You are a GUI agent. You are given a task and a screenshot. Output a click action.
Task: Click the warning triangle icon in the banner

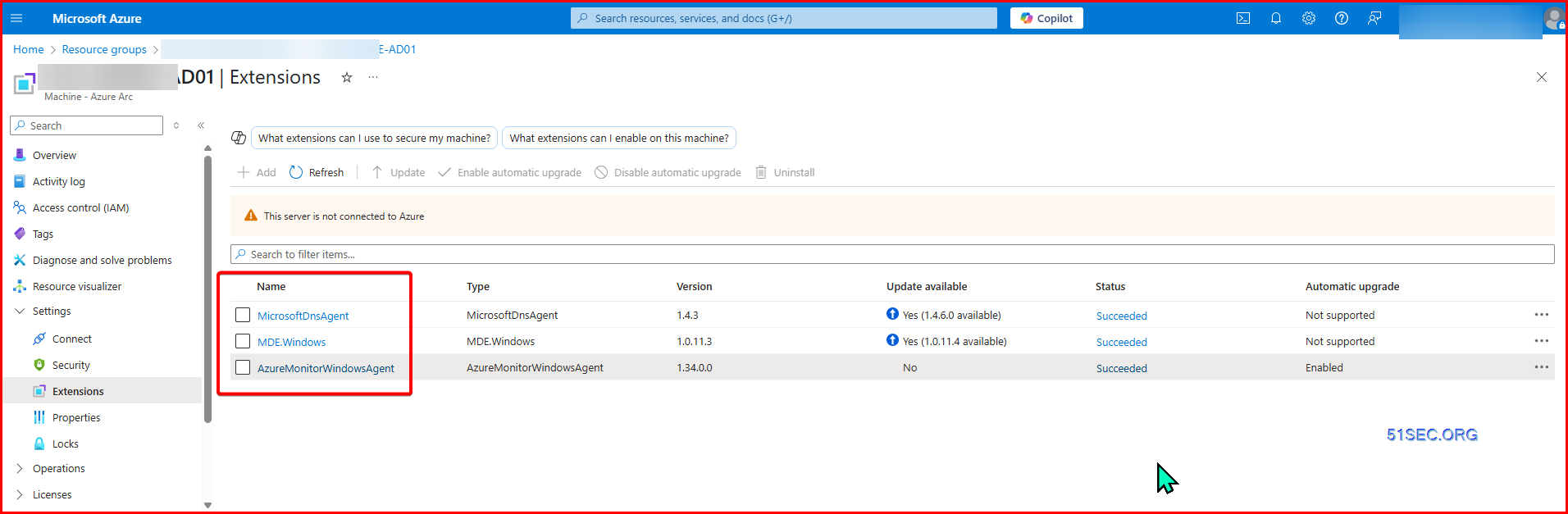coord(251,216)
